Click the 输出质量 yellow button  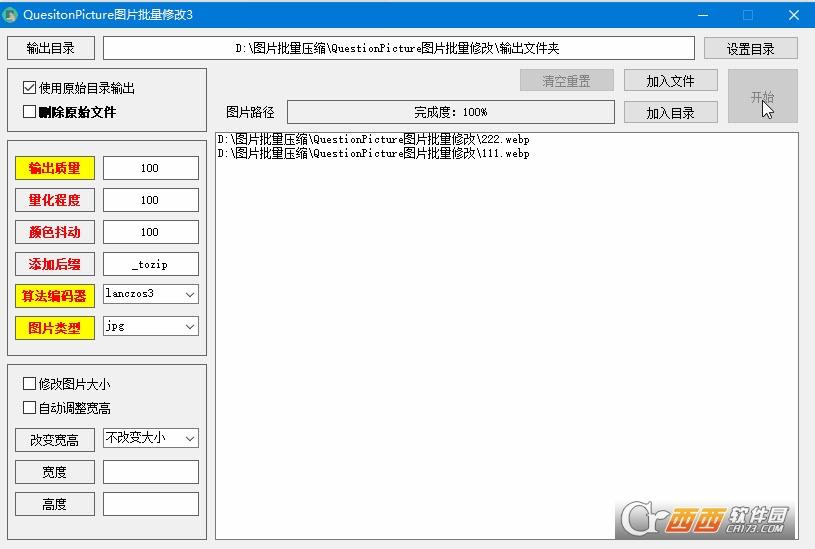coord(55,168)
